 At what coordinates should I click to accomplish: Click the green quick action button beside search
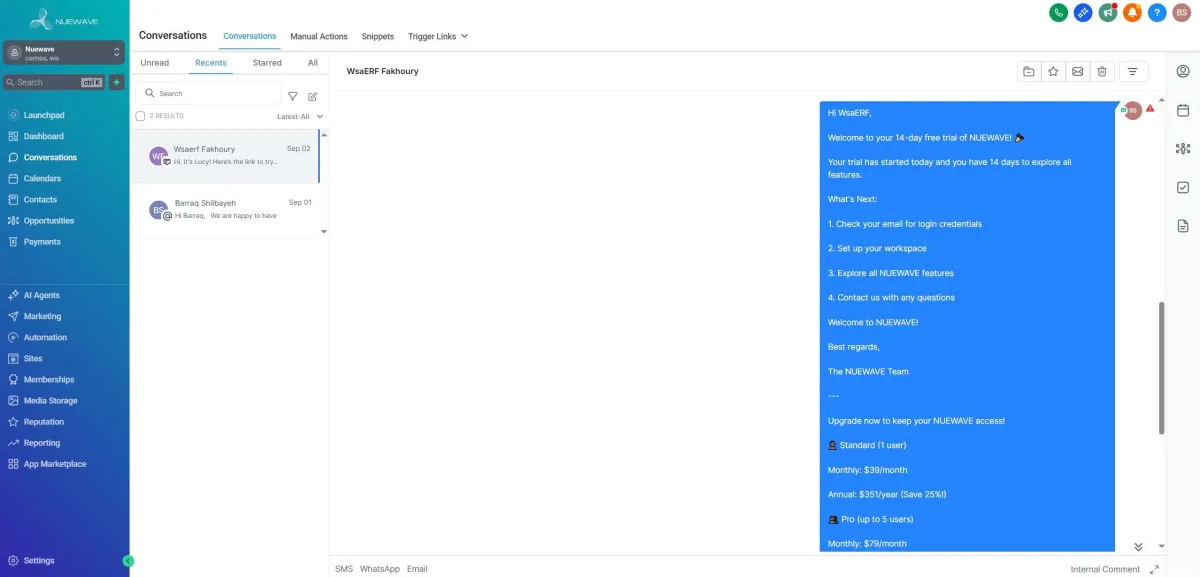click(x=117, y=82)
